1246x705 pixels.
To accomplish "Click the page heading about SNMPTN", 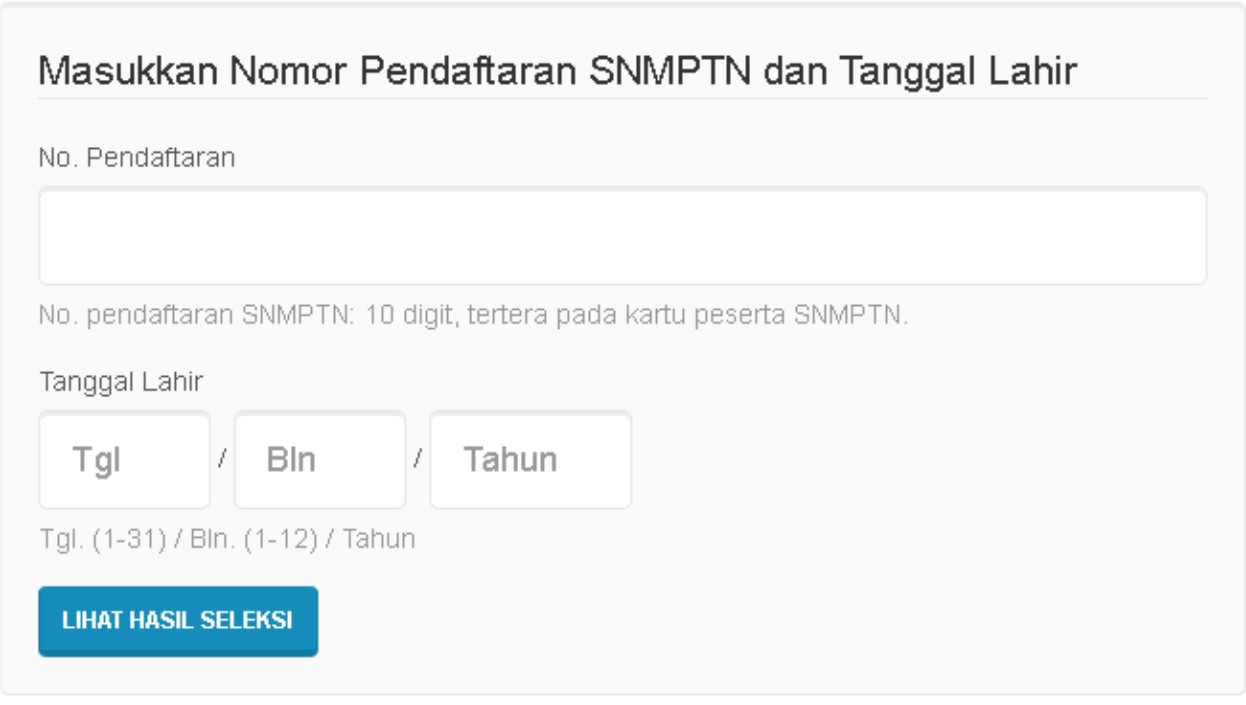I will pyautogui.click(x=450, y=63).
